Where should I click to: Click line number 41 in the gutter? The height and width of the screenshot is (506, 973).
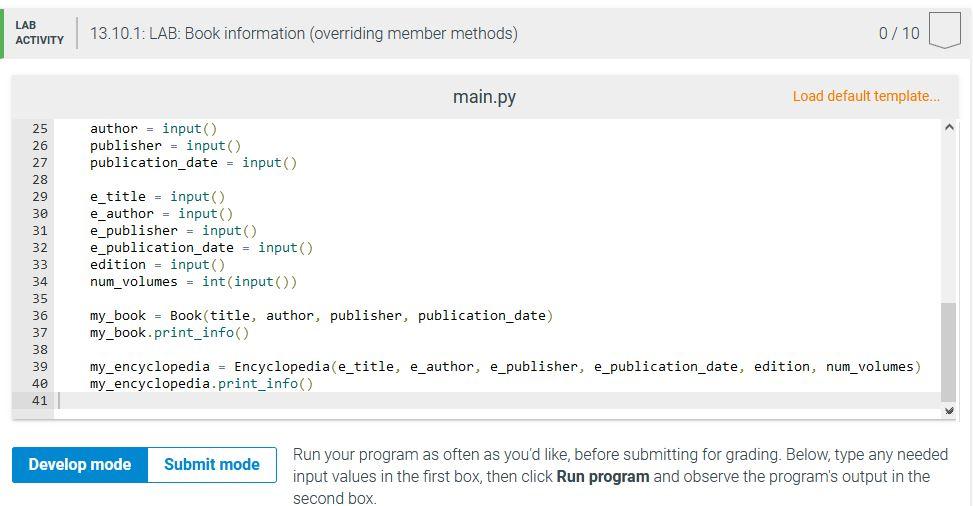click(x=39, y=400)
